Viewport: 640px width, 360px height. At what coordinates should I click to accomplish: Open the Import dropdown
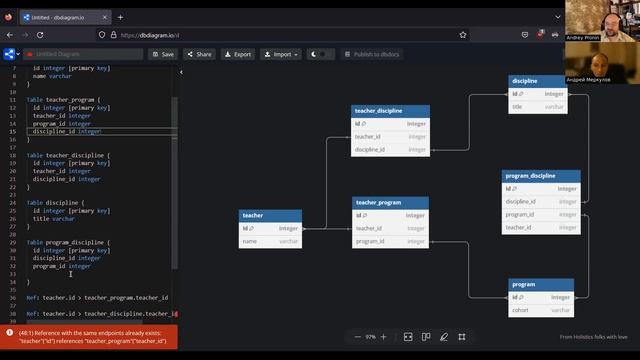tap(281, 54)
